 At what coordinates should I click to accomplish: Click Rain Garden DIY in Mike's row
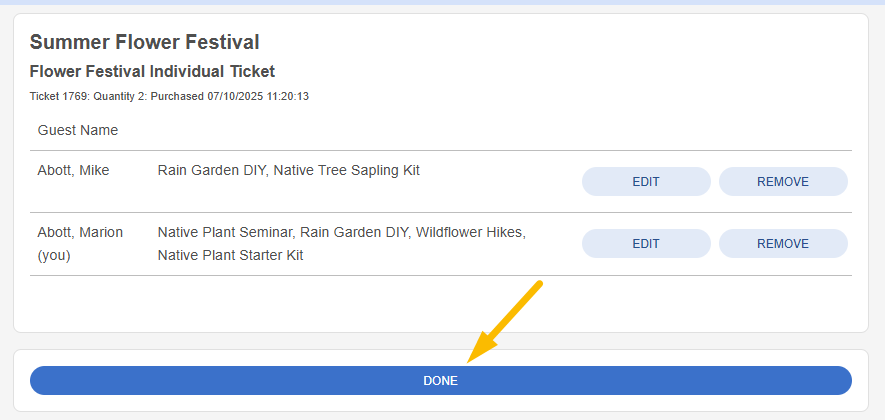pos(211,170)
